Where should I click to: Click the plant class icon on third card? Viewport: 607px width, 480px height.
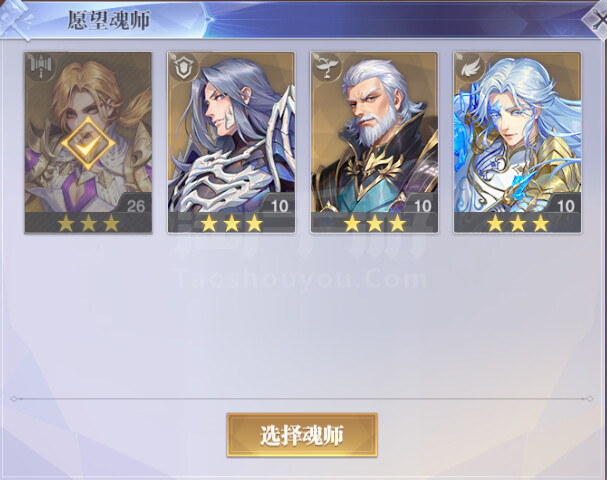(327, 67)
